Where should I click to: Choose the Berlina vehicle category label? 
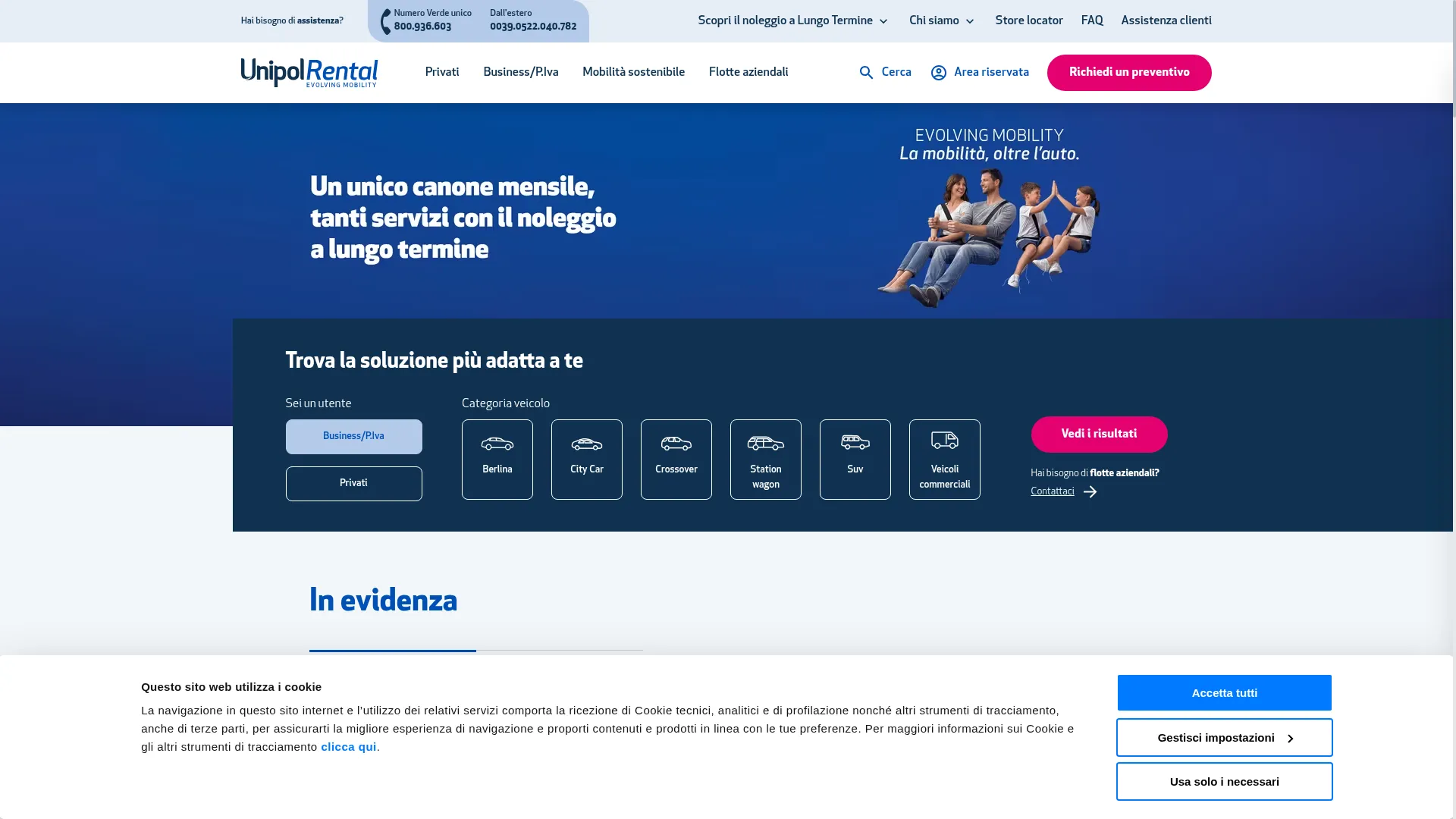point(497,469)
